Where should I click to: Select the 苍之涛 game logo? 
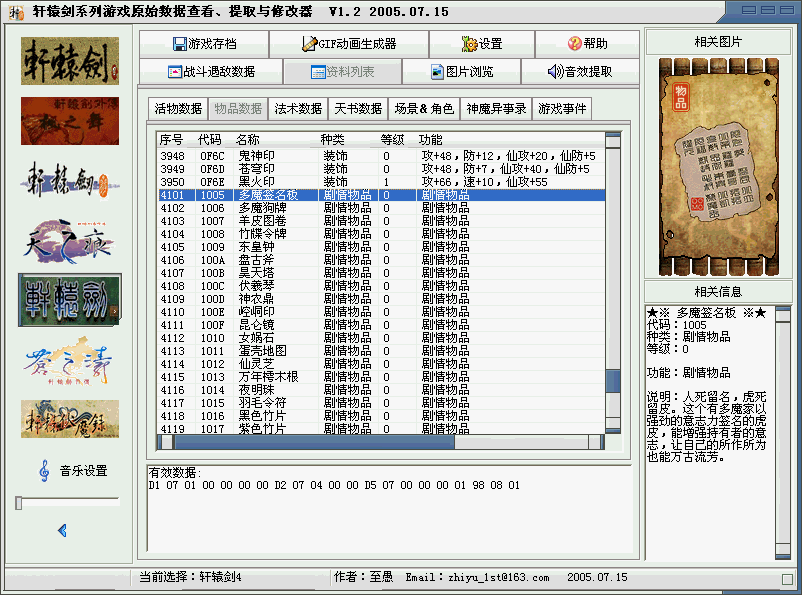coord(70,360)
